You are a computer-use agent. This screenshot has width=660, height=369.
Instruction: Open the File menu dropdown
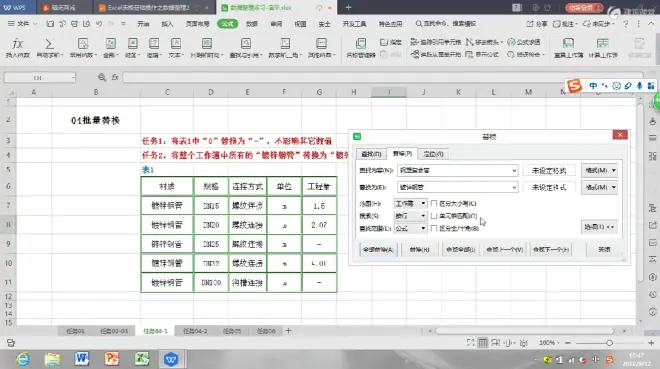[x=22, y=24]
